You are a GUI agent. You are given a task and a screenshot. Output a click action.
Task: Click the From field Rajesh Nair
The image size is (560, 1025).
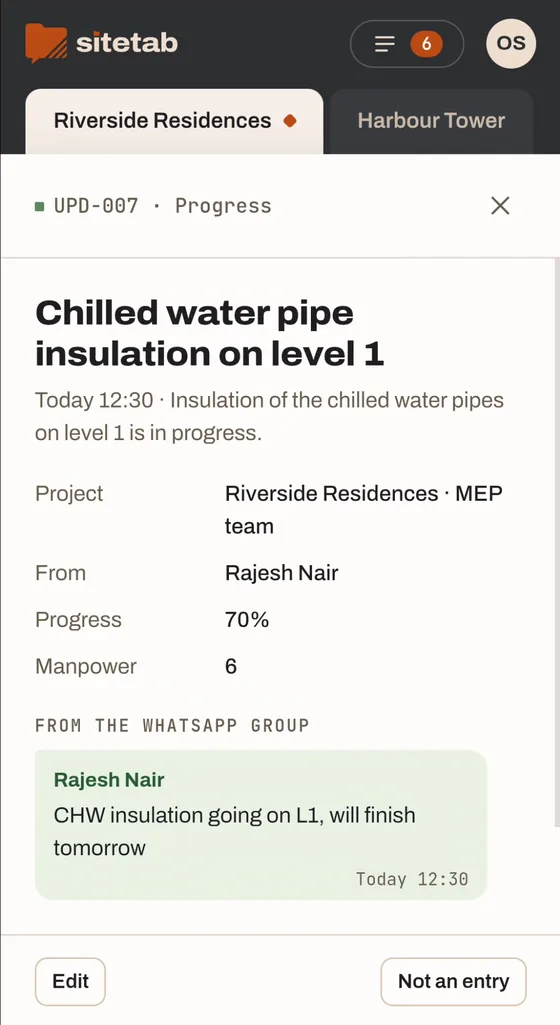(x=282, y=573)
